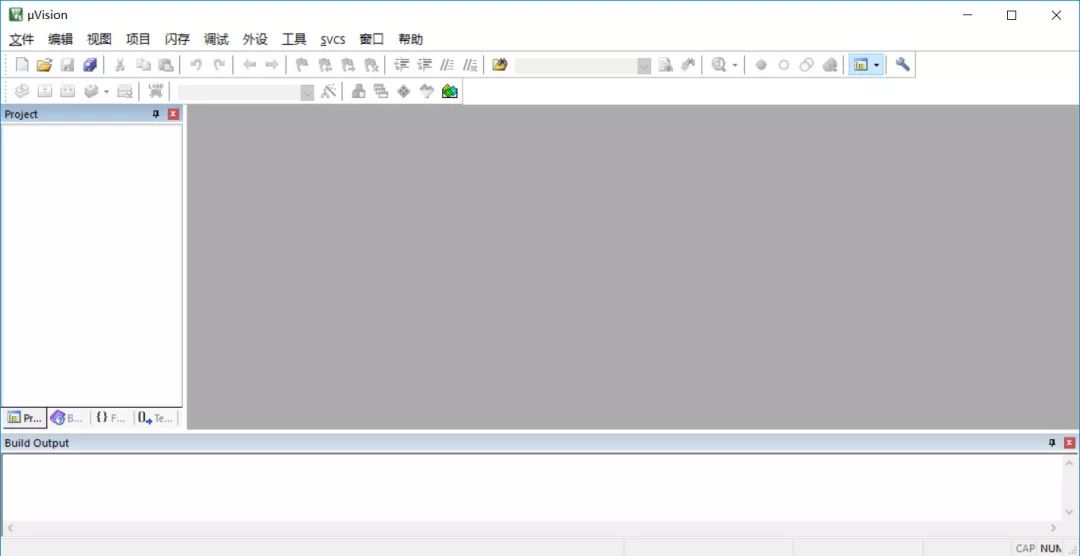The image size is (1080, 556).
Task: Cut selection using the scissors icon
Action: point(120,65)
